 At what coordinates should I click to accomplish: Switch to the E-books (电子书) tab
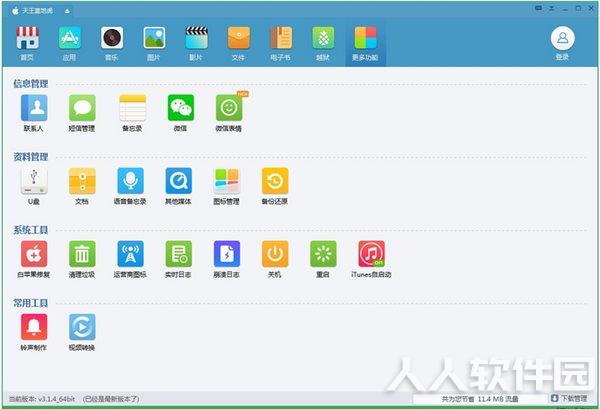click(x=280, y=44)
